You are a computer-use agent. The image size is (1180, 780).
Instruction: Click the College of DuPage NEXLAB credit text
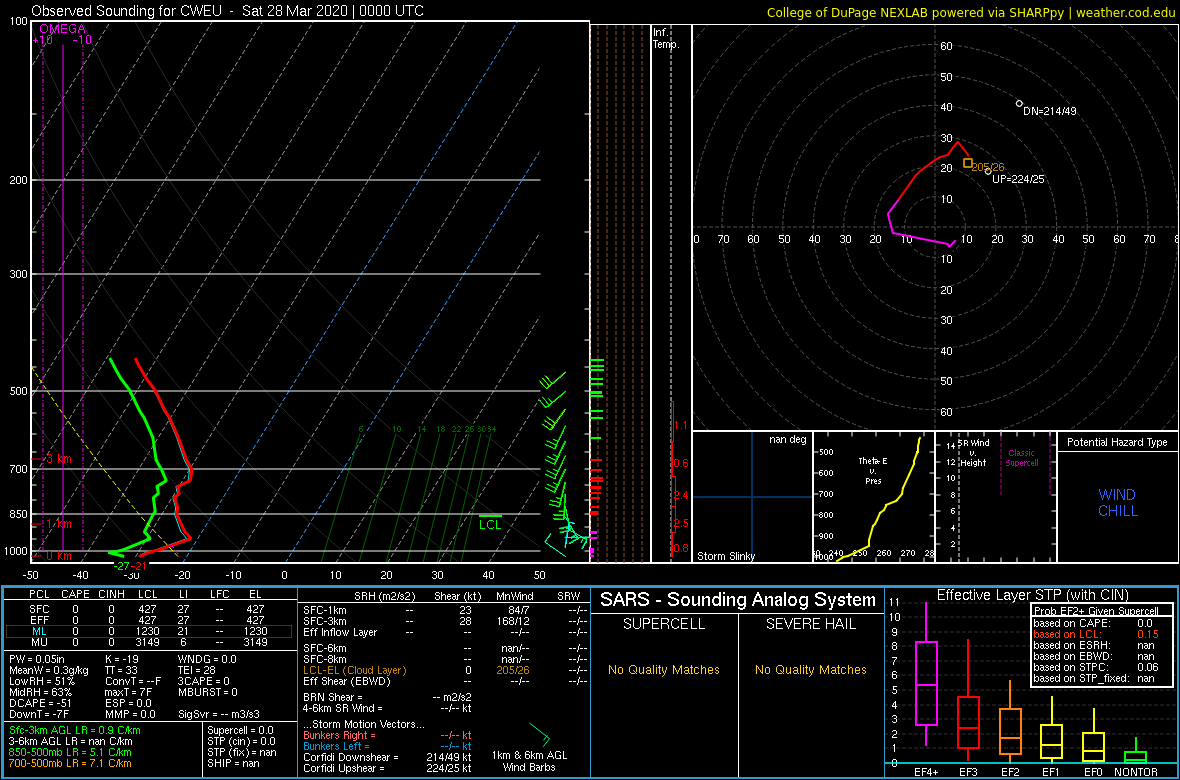(970, 12)
